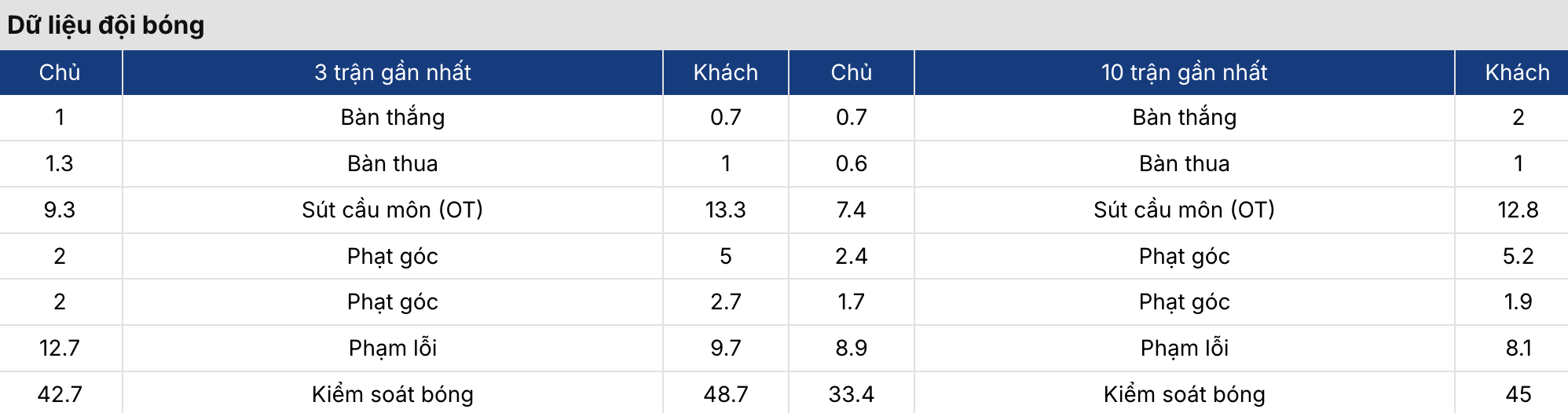Click the 13.3 away shots value
Screen dimensions: 1568x413
point(725,210)
